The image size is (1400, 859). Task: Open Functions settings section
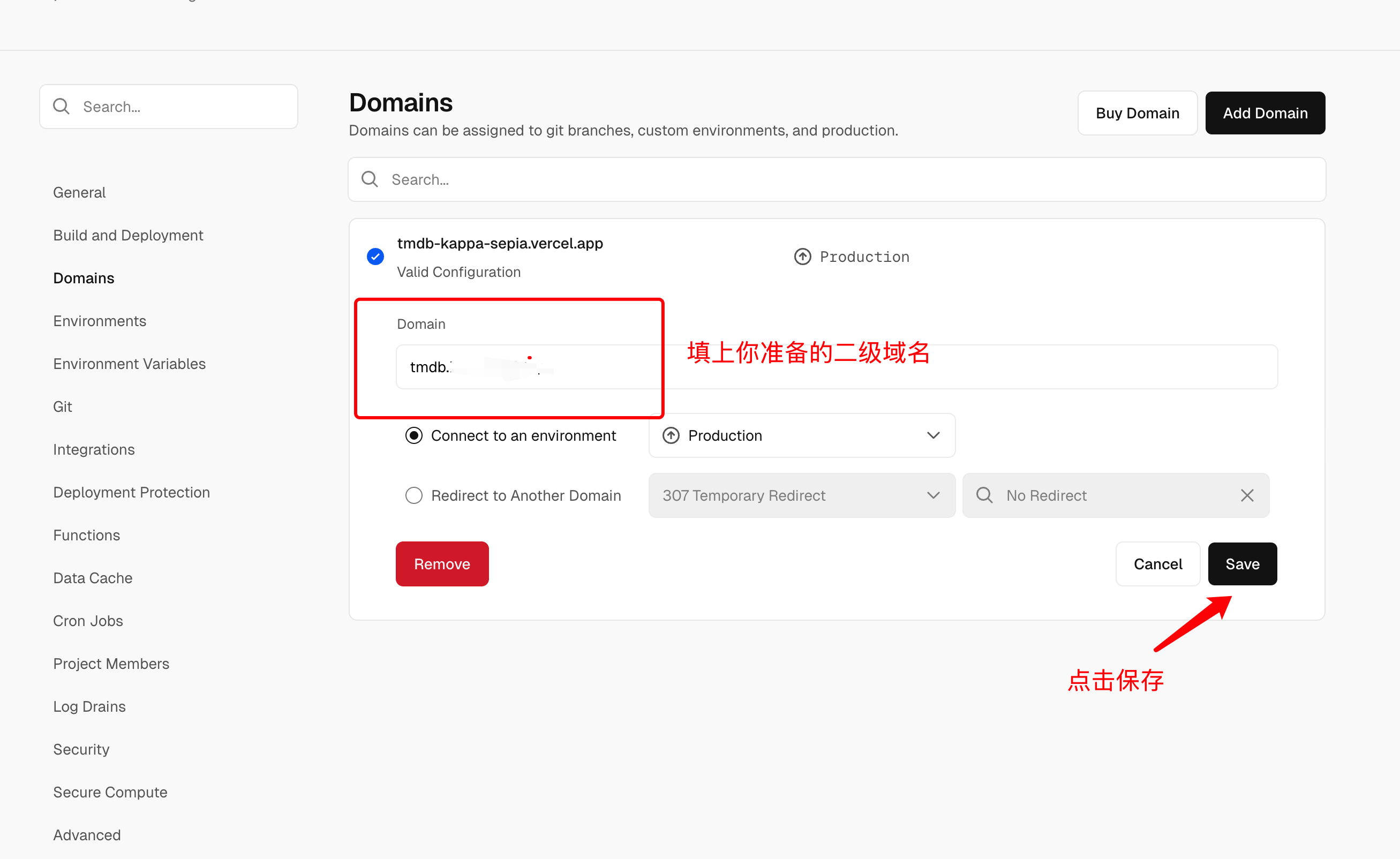[86, 535]
